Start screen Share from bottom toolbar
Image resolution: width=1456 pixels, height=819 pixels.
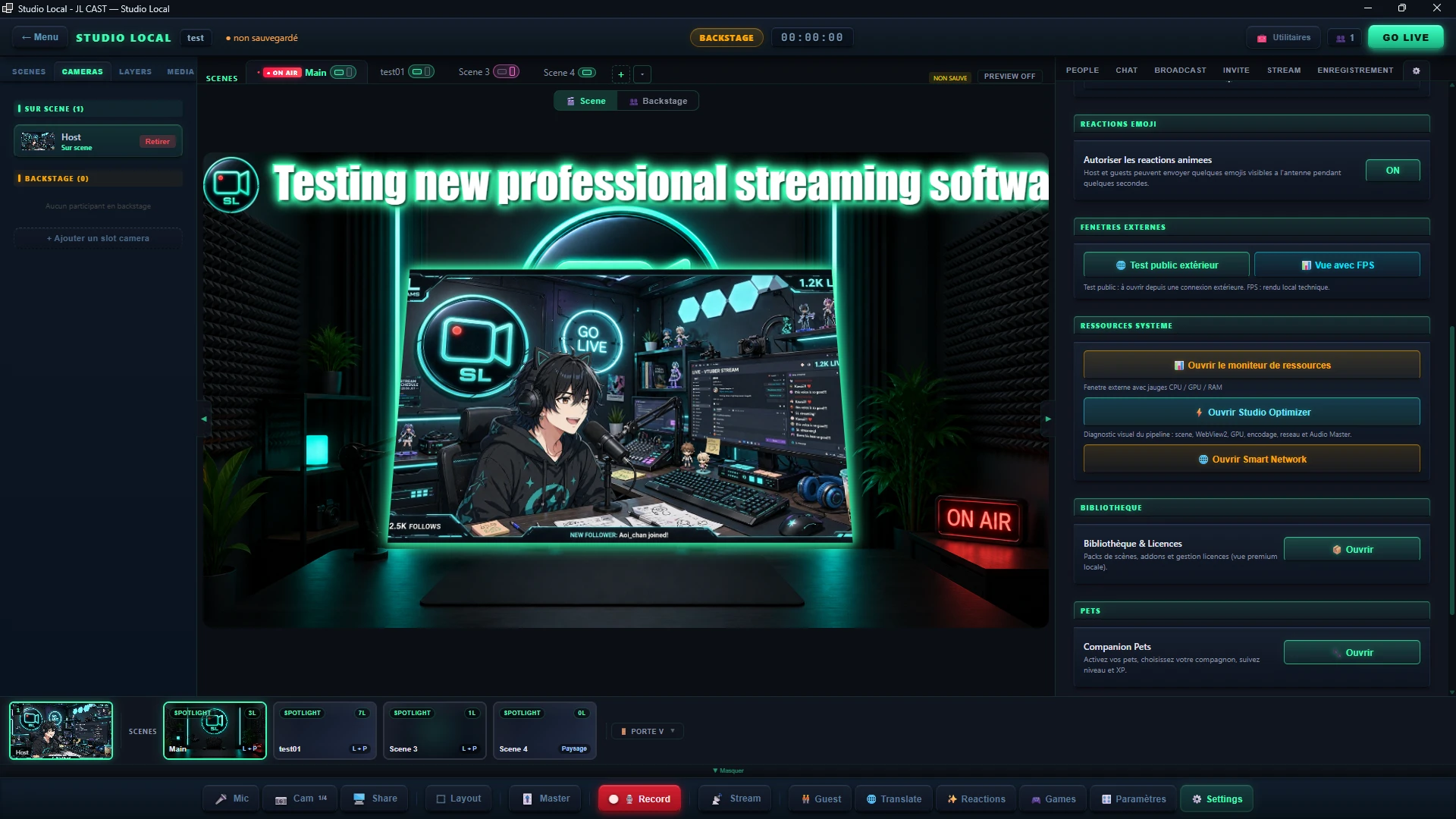coord(375,799)
